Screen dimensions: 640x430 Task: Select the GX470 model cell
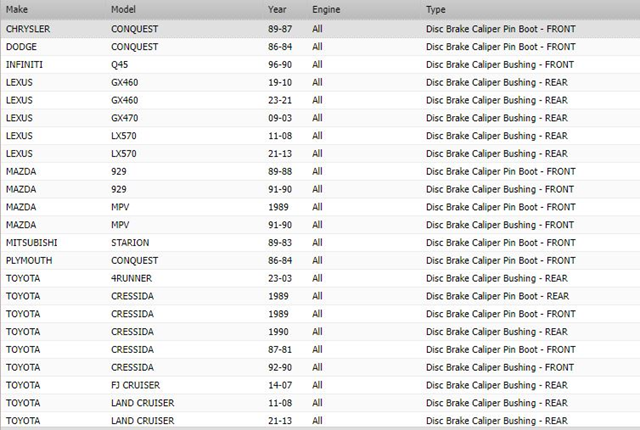[124, 118]
